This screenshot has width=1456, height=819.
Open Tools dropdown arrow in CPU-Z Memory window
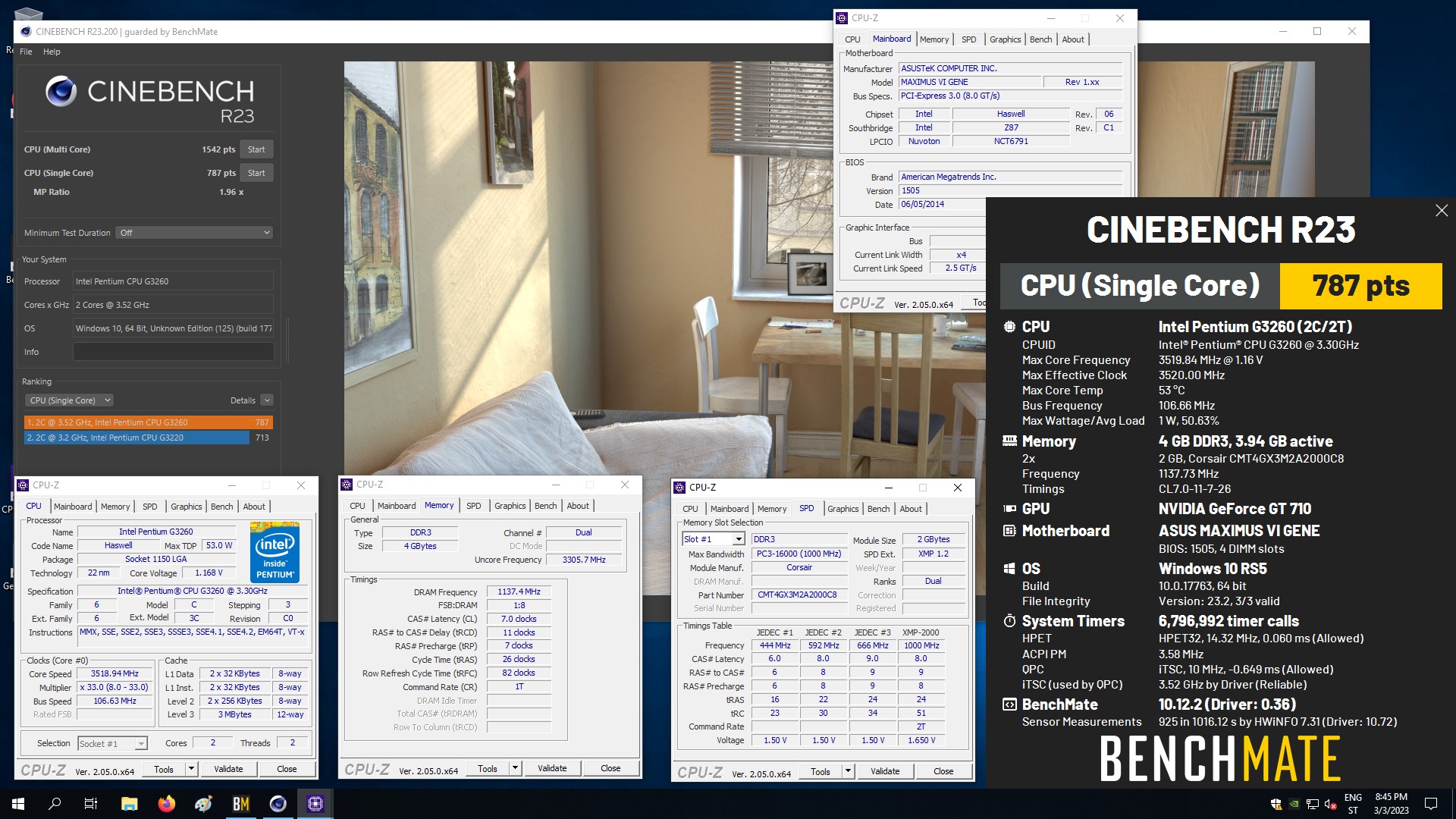tap(515, 768)
